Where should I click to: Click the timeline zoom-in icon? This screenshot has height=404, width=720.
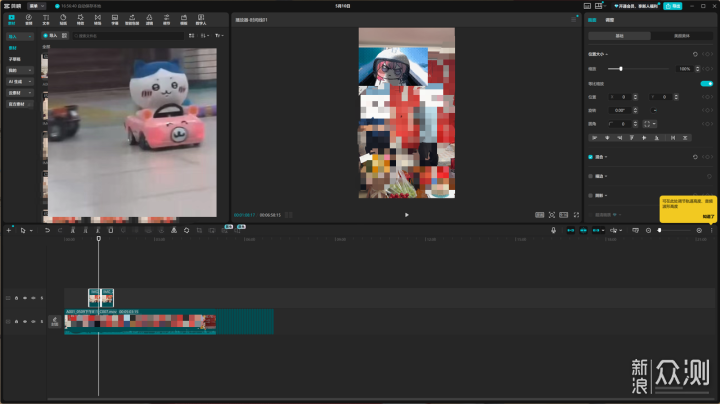(x=699, y=230)
